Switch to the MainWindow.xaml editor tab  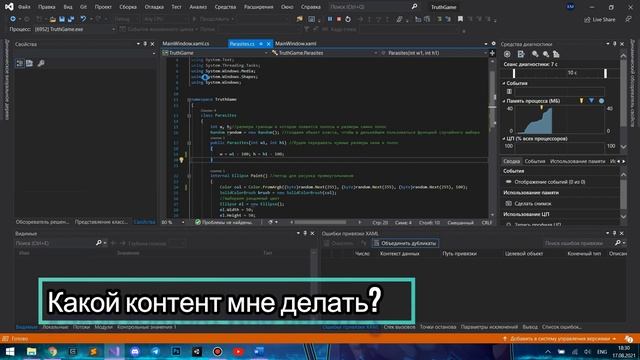point(296,44)
